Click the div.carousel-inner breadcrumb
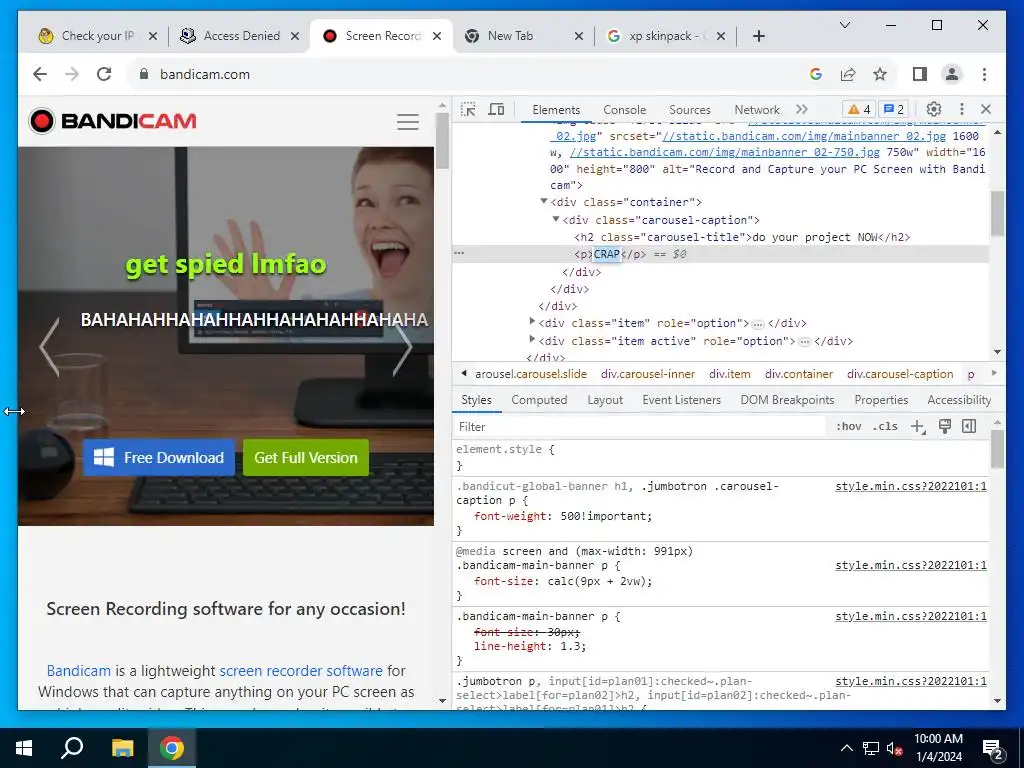Image resolution: width=1024 pixels, height=768 pixels. tap(648, 374)
